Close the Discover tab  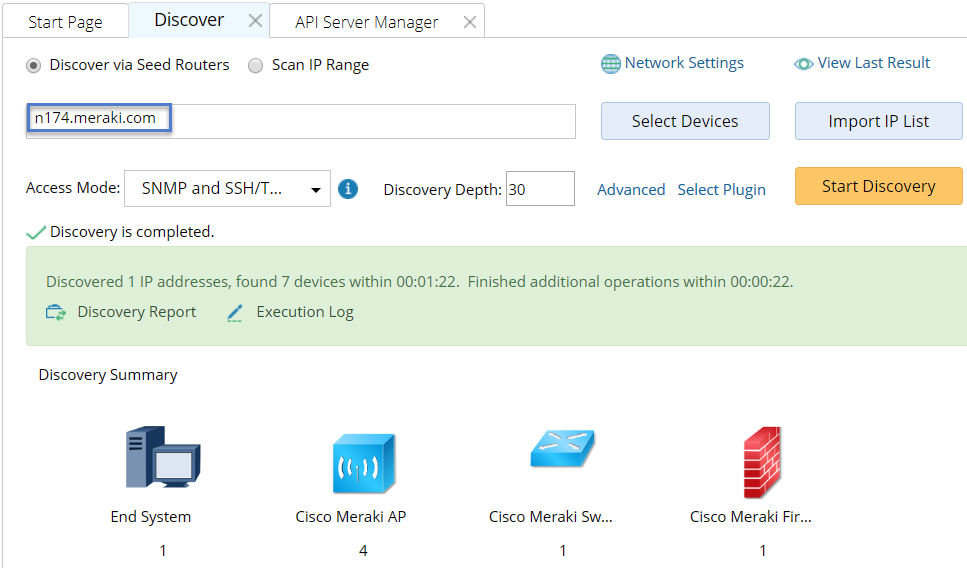point(255,21)
